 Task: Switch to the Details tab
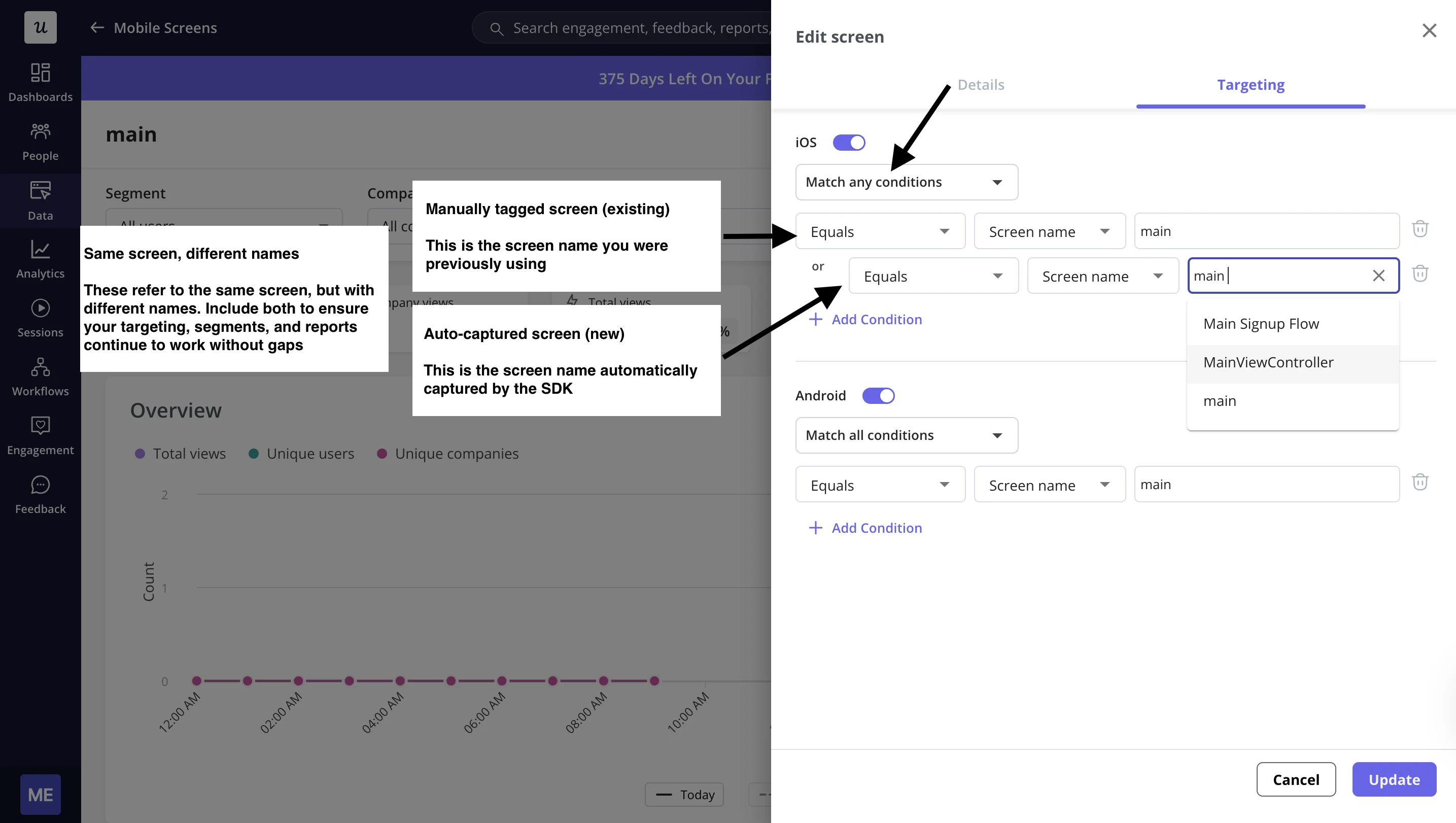click(x=981, y=85)
